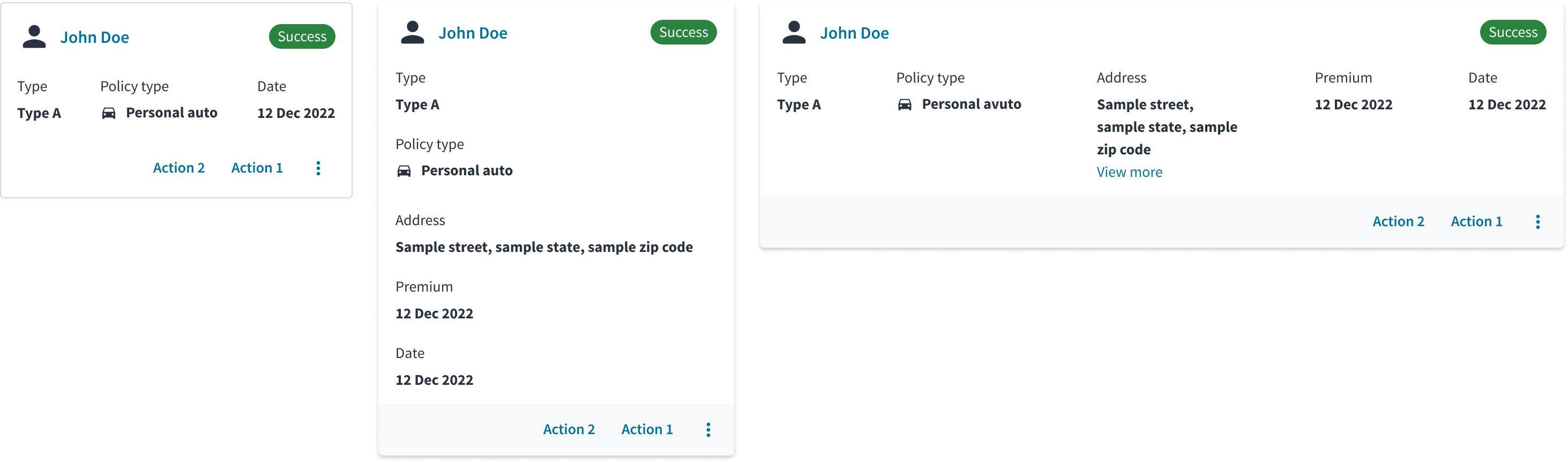Open the three-dot overflow menu in wide card footer
1568x462 pixels.
click(1538, 221)
